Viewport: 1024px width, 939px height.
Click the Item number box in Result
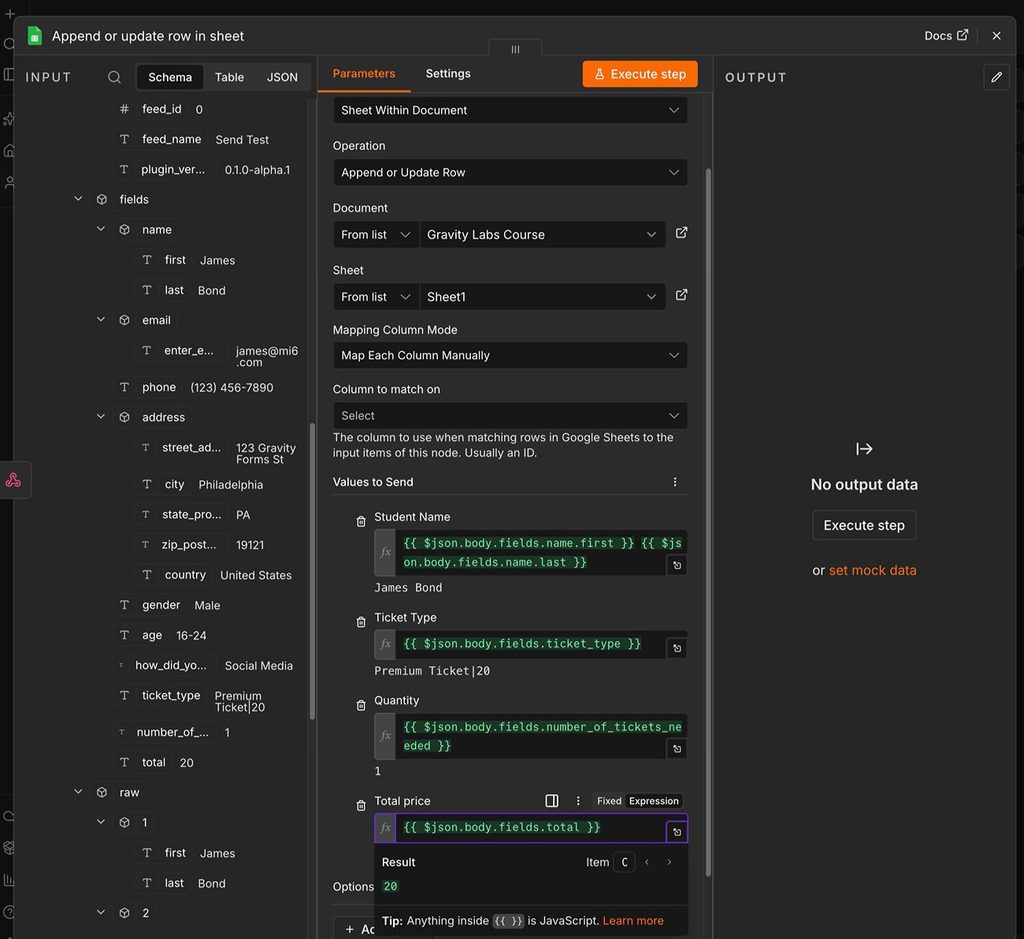(x=624, y=862)
